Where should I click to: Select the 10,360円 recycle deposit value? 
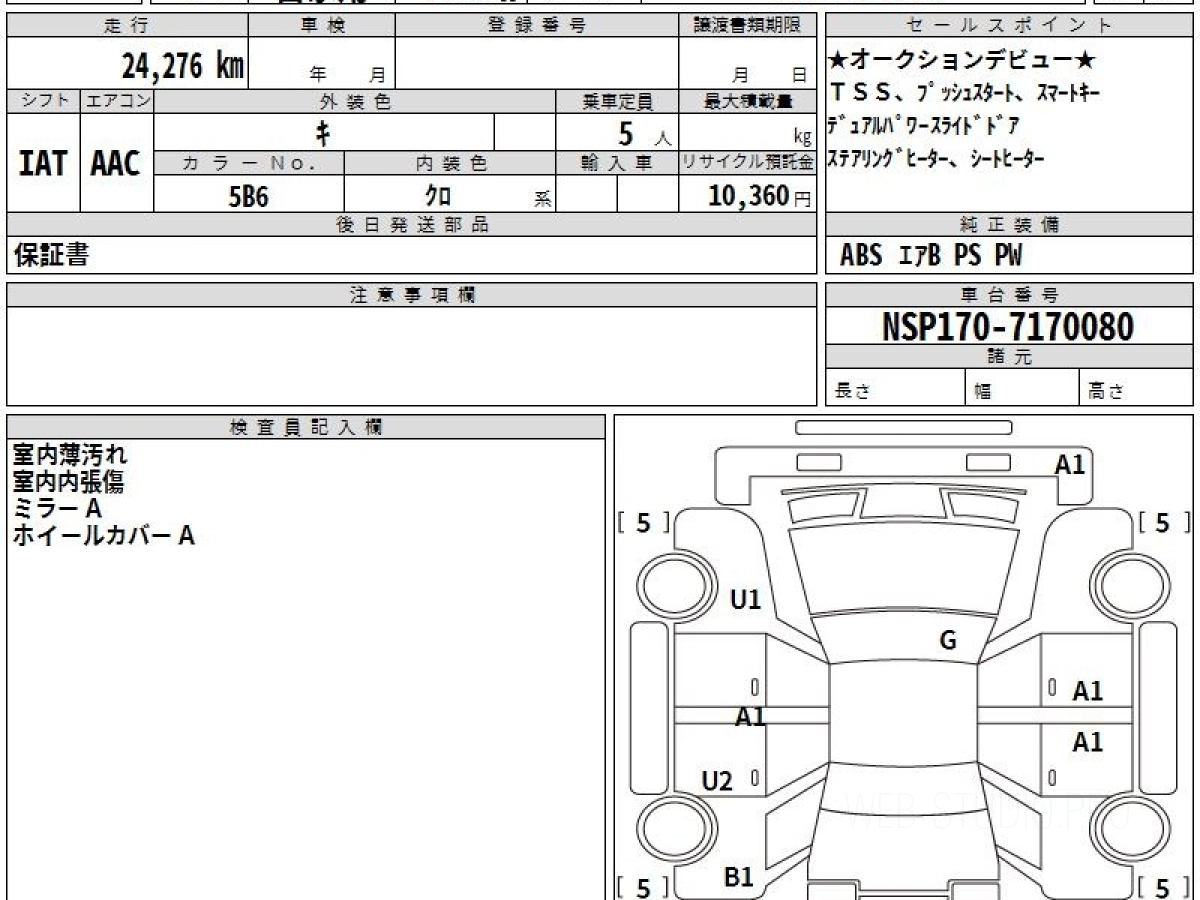coord(760,196)
